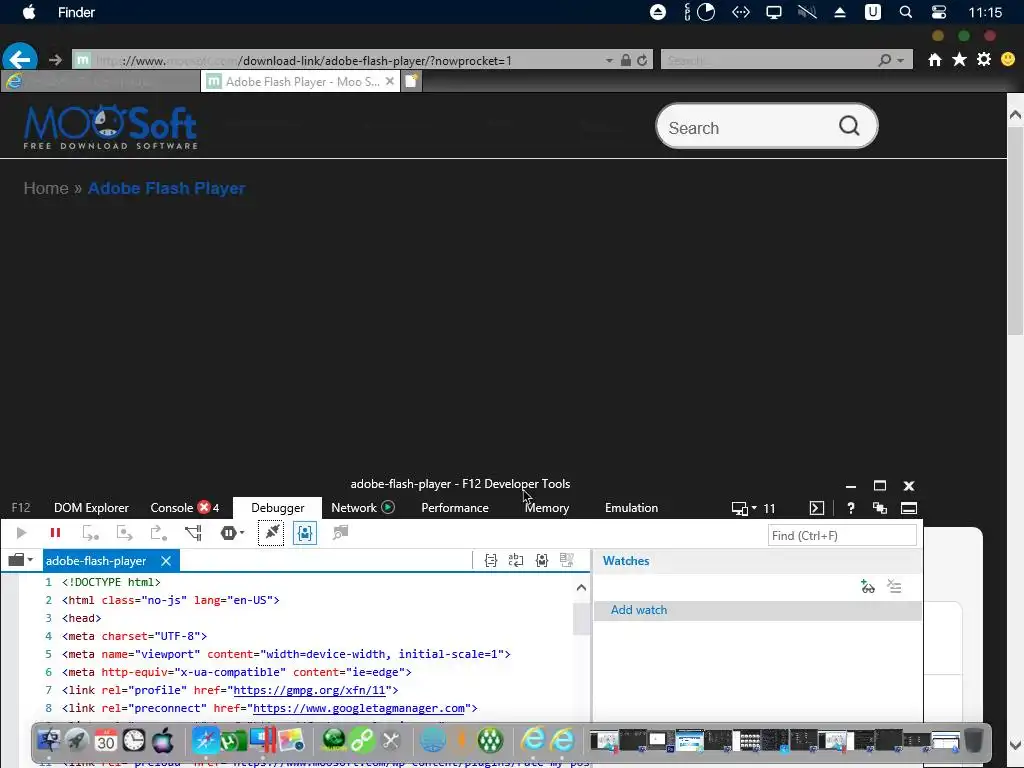Open a new browser tab
Viewport: 1024px width, 768px height.
click(411, 81)
